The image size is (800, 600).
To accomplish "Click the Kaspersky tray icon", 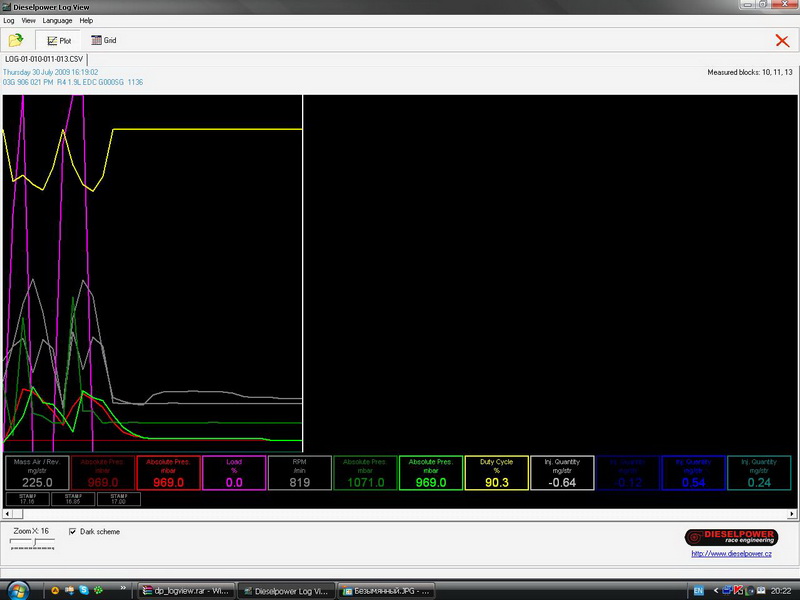I will tap(738, 590).
